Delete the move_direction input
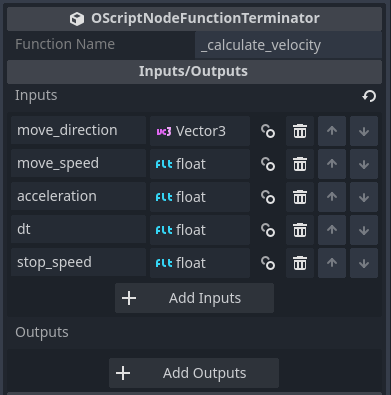Viewport: 391px width, 395px height. 300,131
